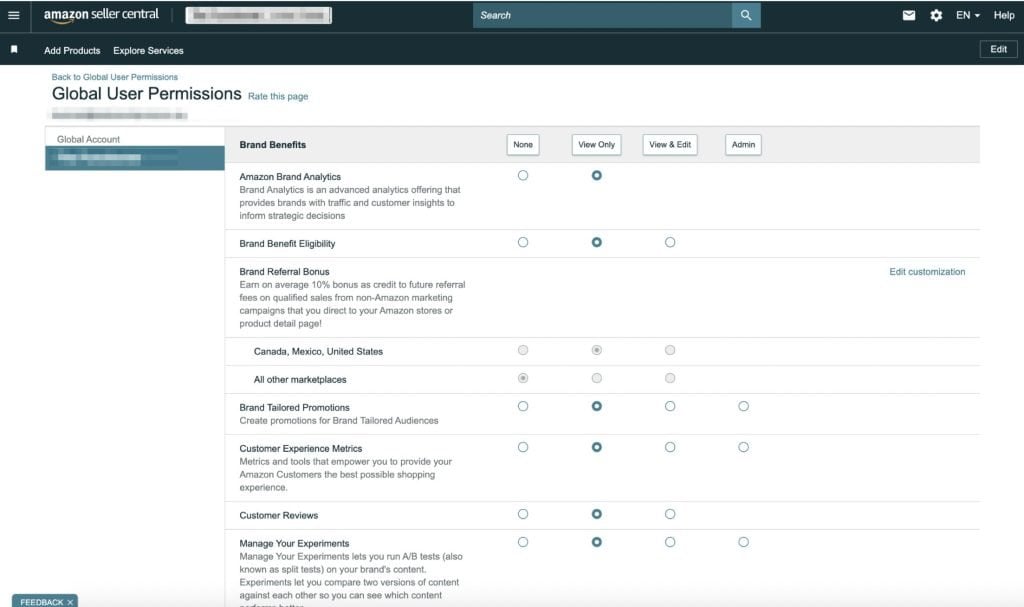Click the Edit button in toolbar
The height and width of the screenshot is (607, 1024).
click(999, 49)
